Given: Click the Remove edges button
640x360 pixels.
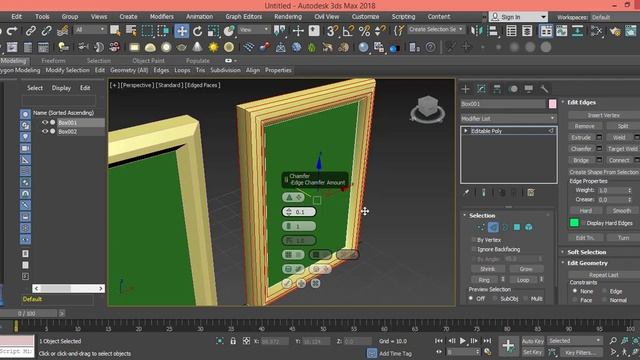Looking at the screenshot, I should pos(584,127).
